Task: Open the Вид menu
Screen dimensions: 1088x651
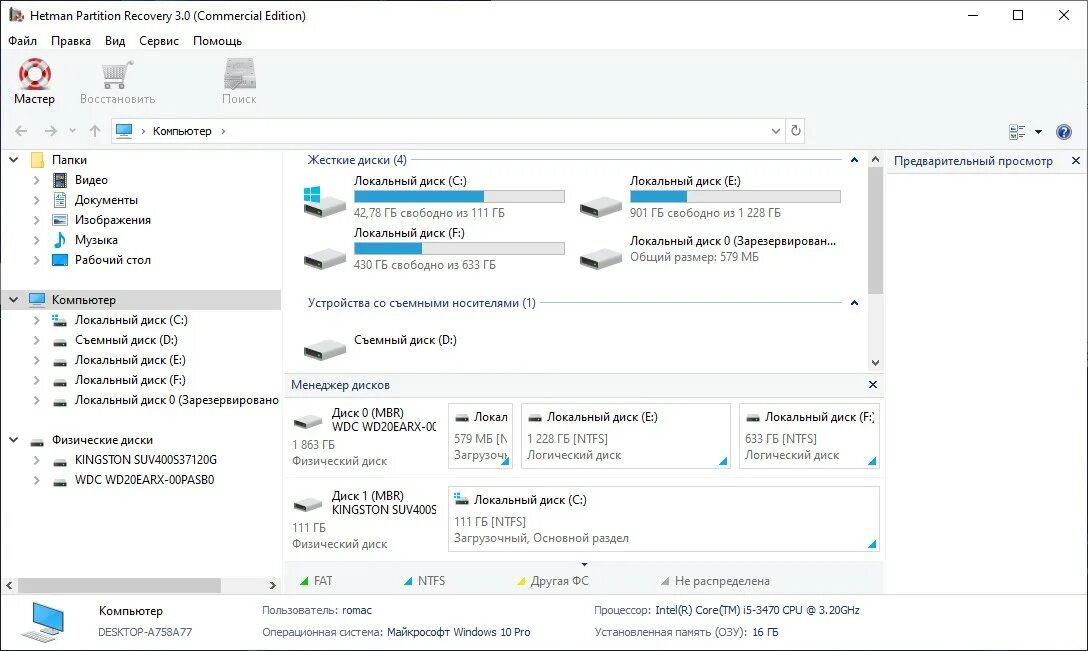Action: pos(115,41)
